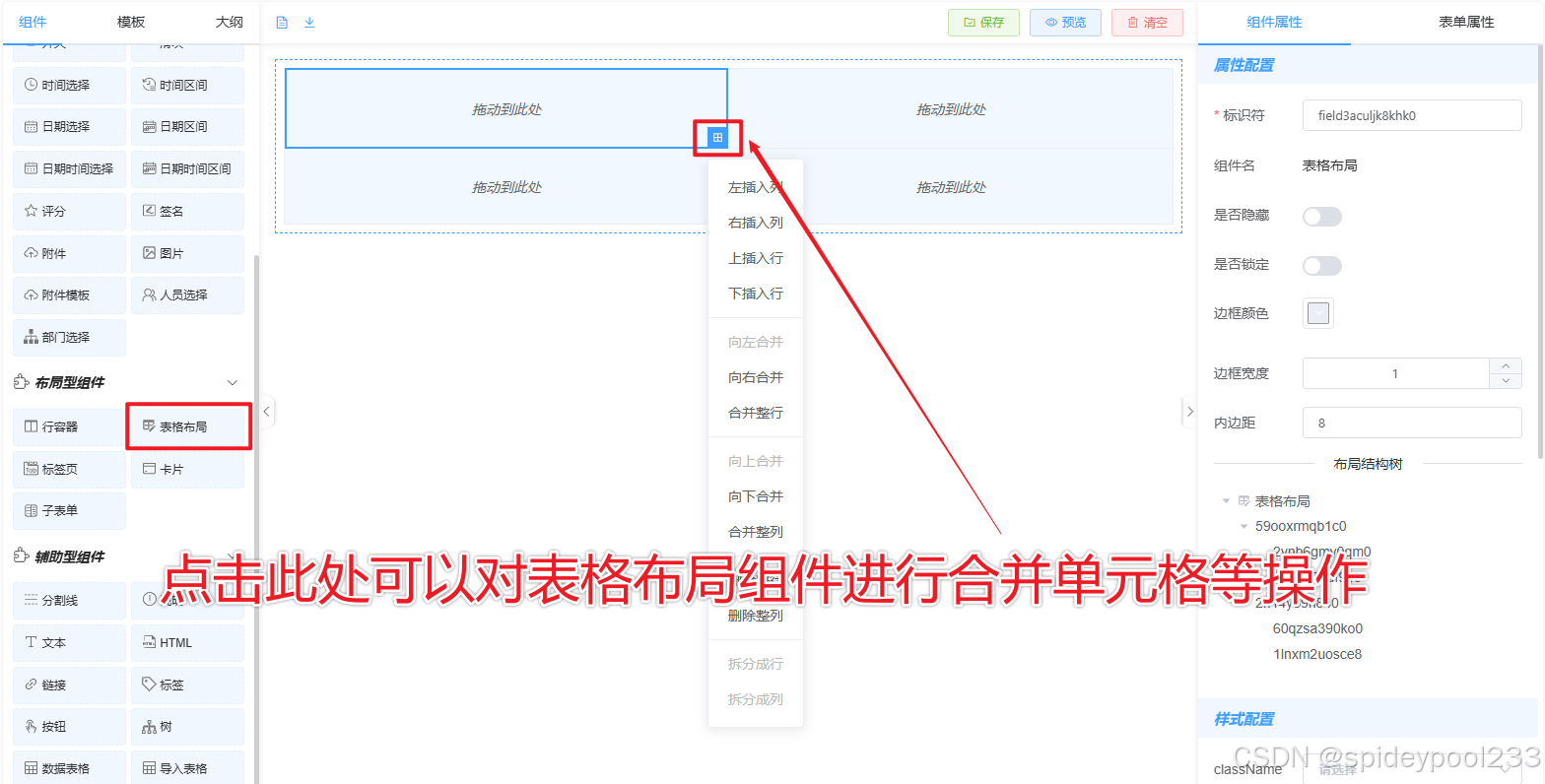1545x784 pixels.
Task: Decrease 边框宽度 with the down arrow
Action: tap(1506, 381)
